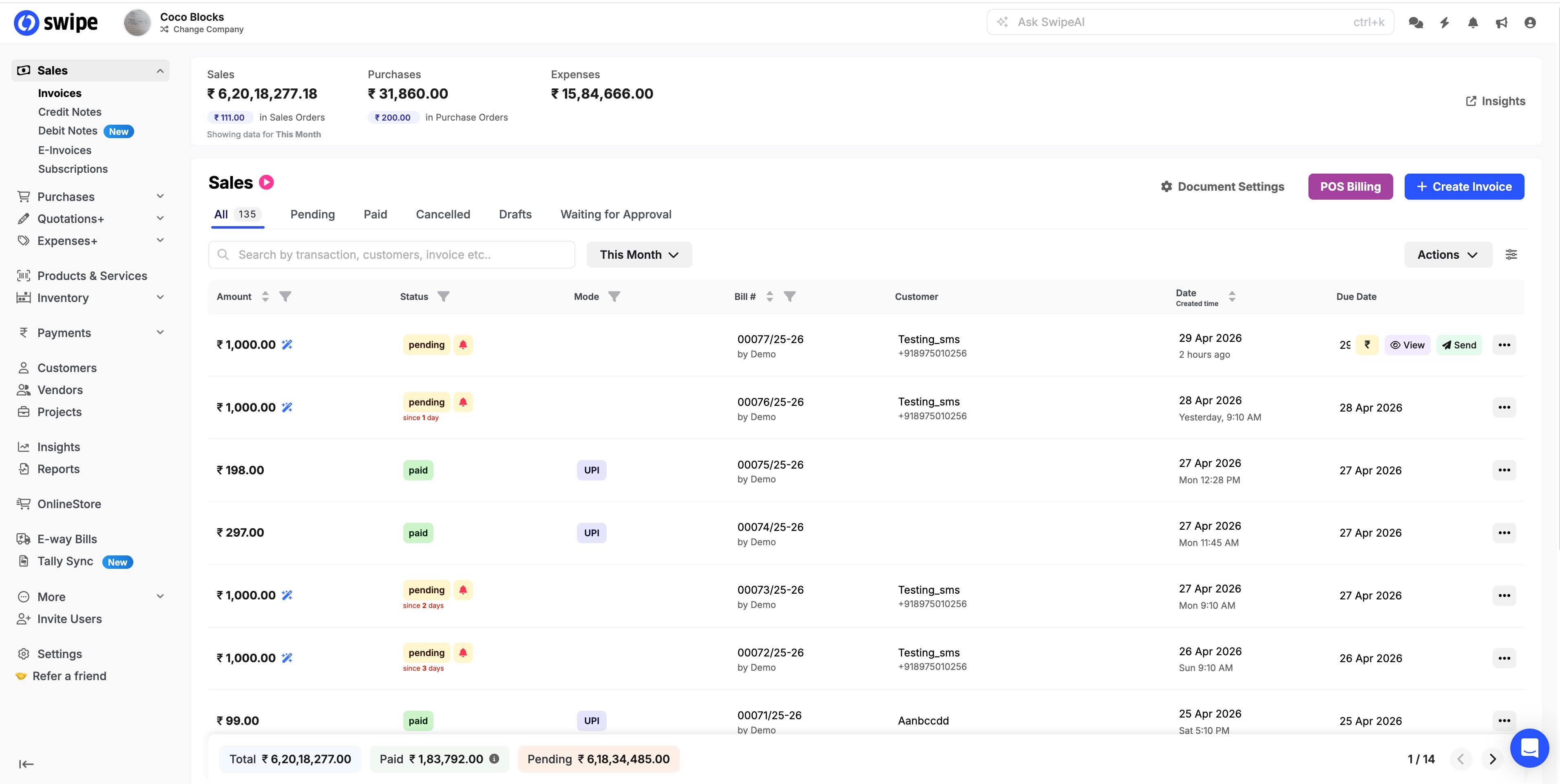Open the notifications bell in header
Screen dimensions: 1560x784
(x=1473, y=22)
